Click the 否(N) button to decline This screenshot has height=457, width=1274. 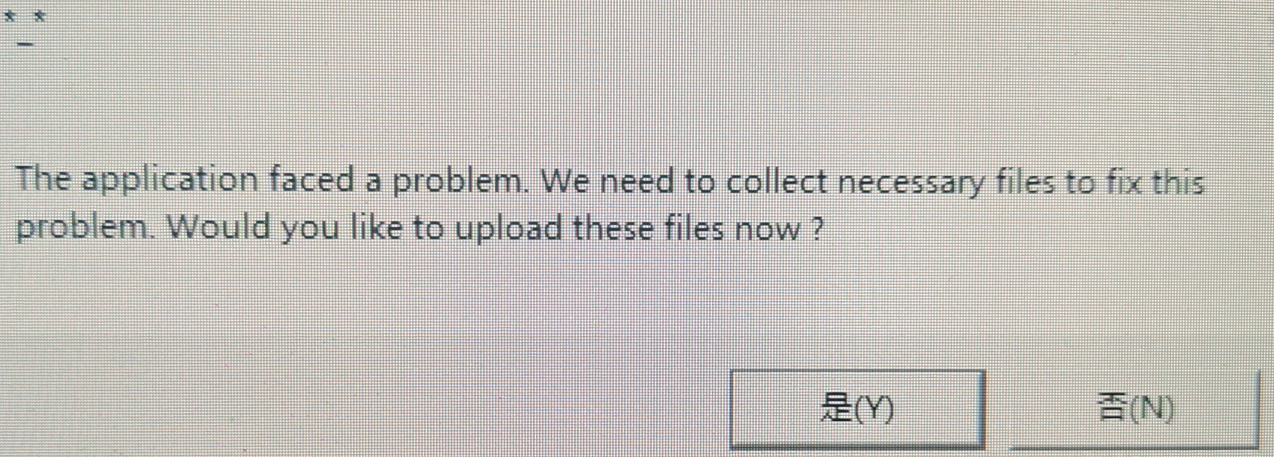click(x=1135, y=408)
